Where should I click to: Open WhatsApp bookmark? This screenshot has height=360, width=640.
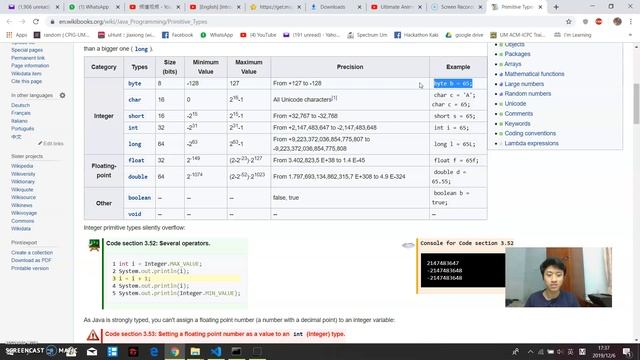click(216, 35)
